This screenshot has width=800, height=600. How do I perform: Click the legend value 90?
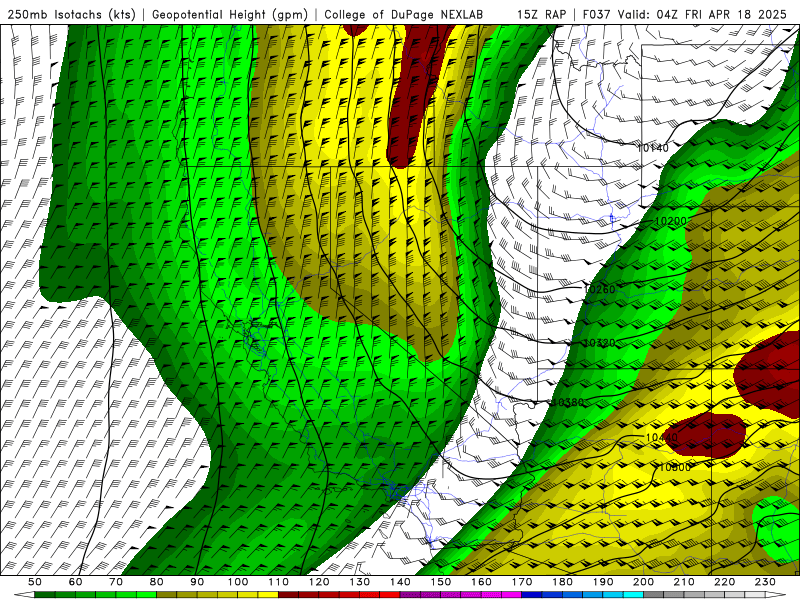point(197,582)
